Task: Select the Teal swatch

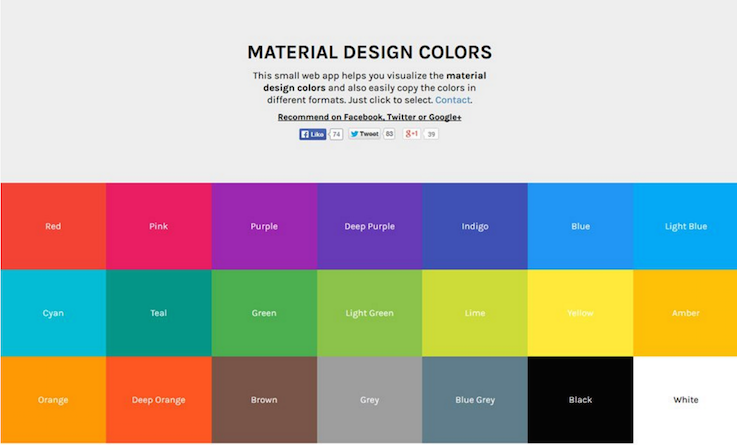Action: pos(159,313)
